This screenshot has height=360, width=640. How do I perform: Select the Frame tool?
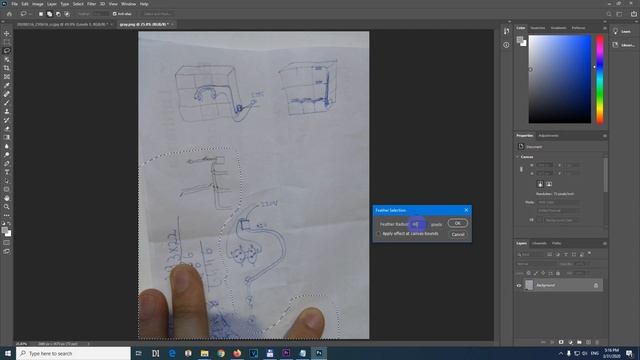tap(7, 76)
